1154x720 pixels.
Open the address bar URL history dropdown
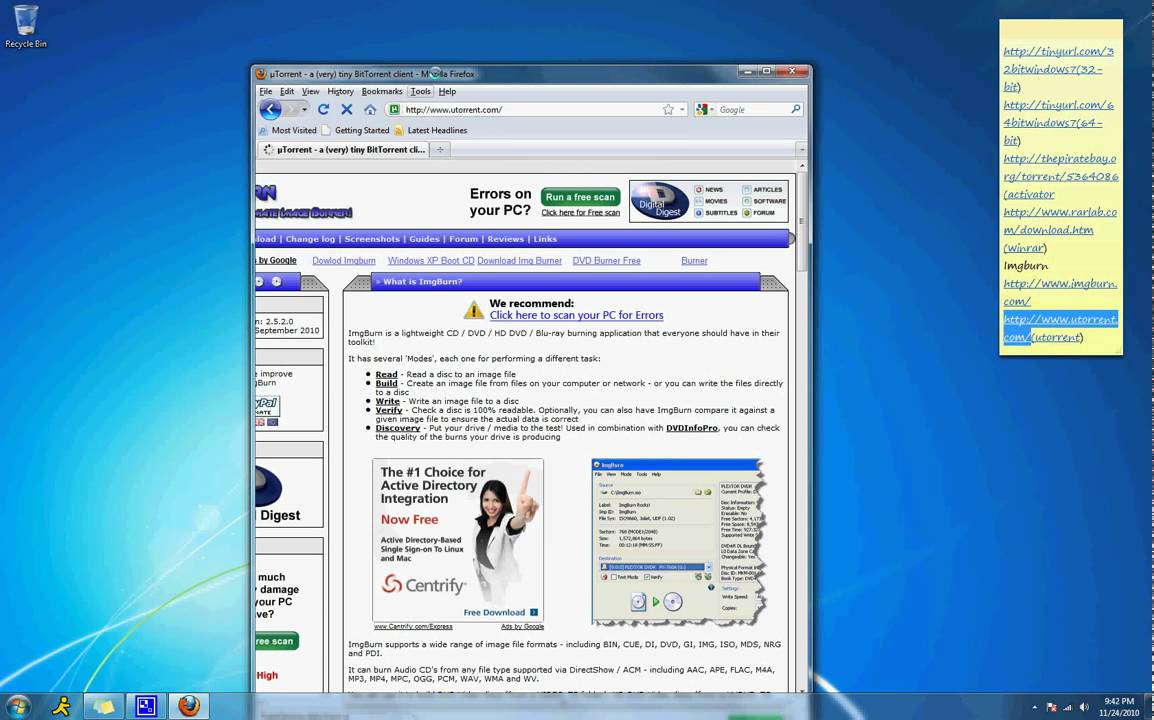click(682, 110)
